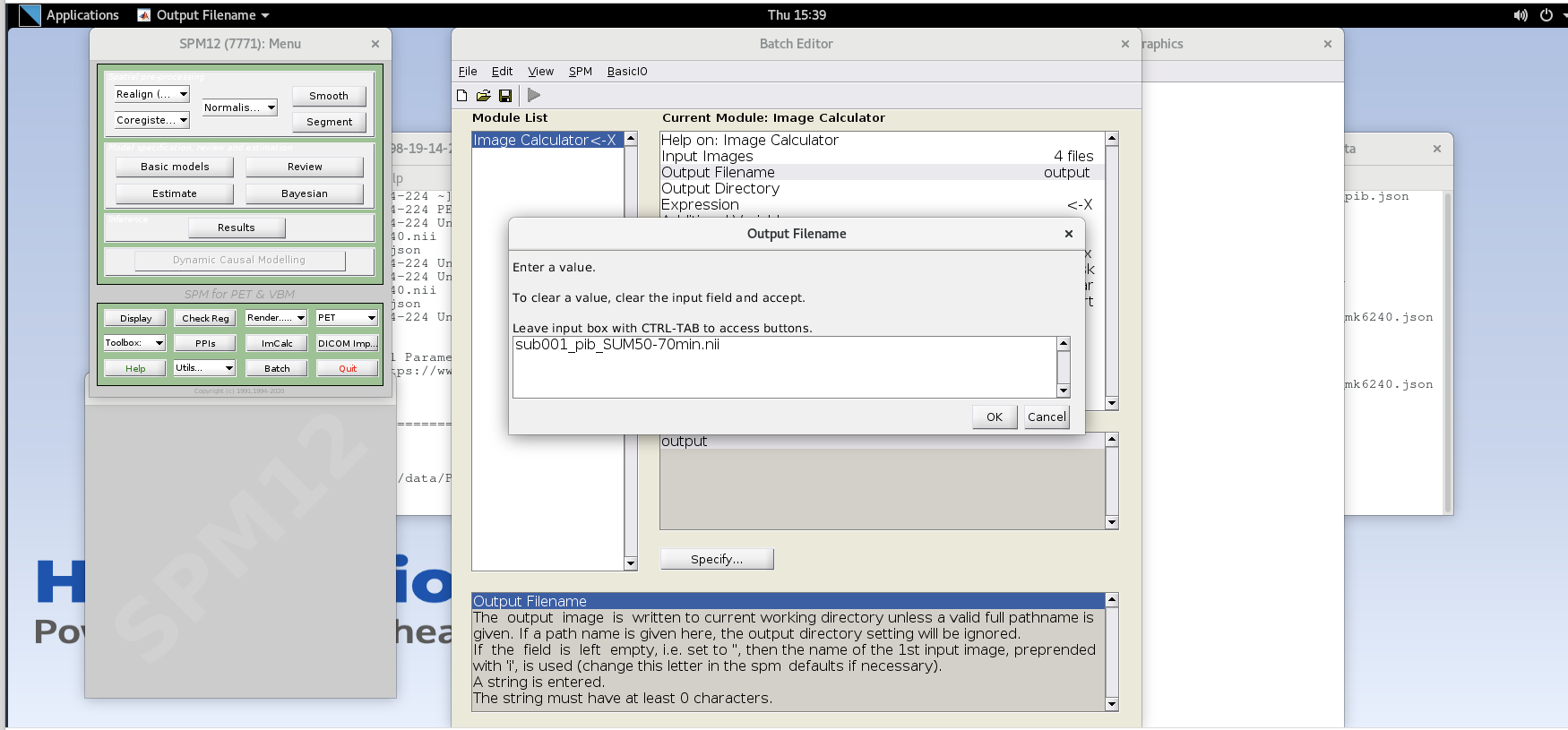Click the Segment button in SPM12 Menu
The width and height of the screenshot is (1568, 730).
click(329, 122)
